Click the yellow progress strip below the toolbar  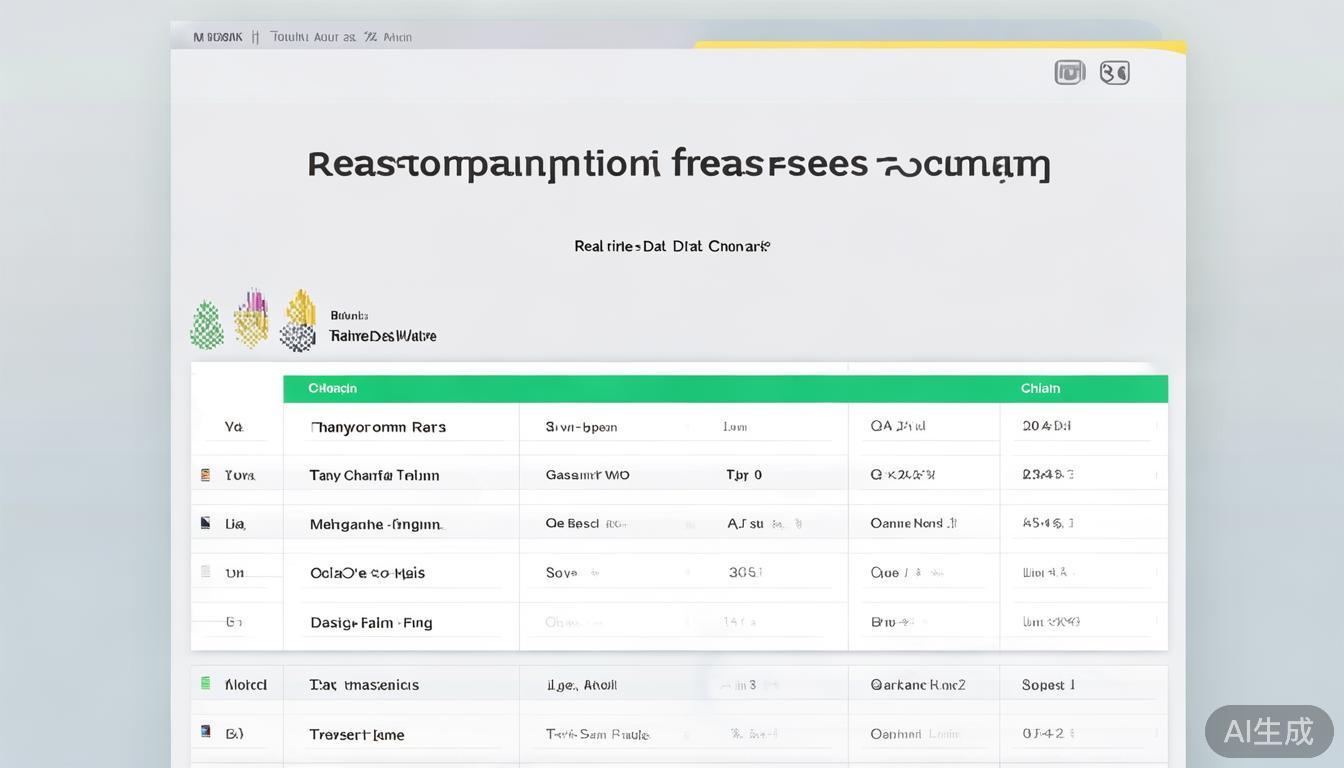940,45
